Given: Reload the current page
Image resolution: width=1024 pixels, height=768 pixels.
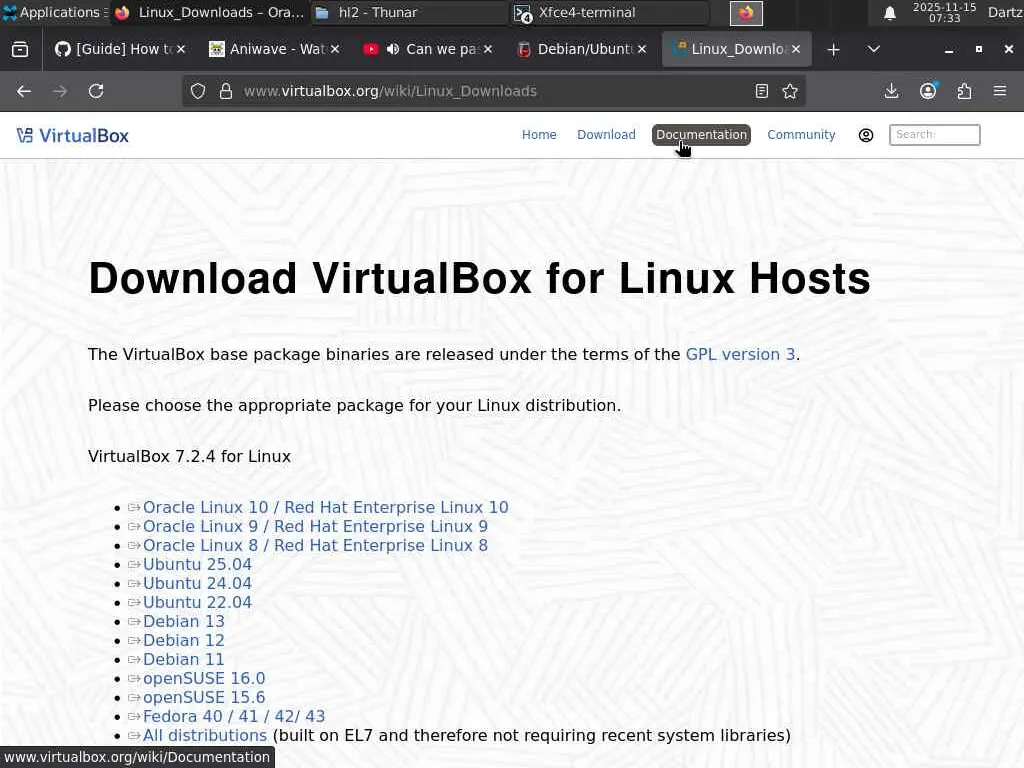Looking at the screenshot, I should pos(96,91).
